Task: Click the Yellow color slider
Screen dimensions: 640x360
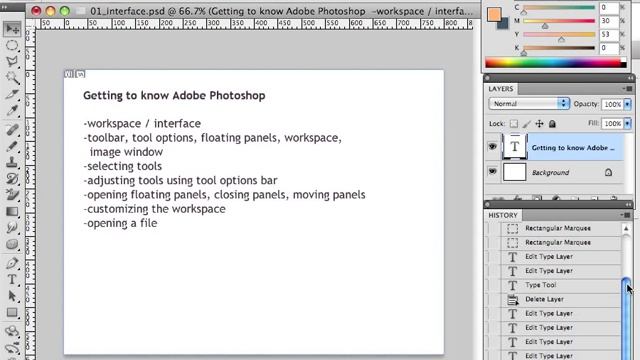Action: point(559,34)
